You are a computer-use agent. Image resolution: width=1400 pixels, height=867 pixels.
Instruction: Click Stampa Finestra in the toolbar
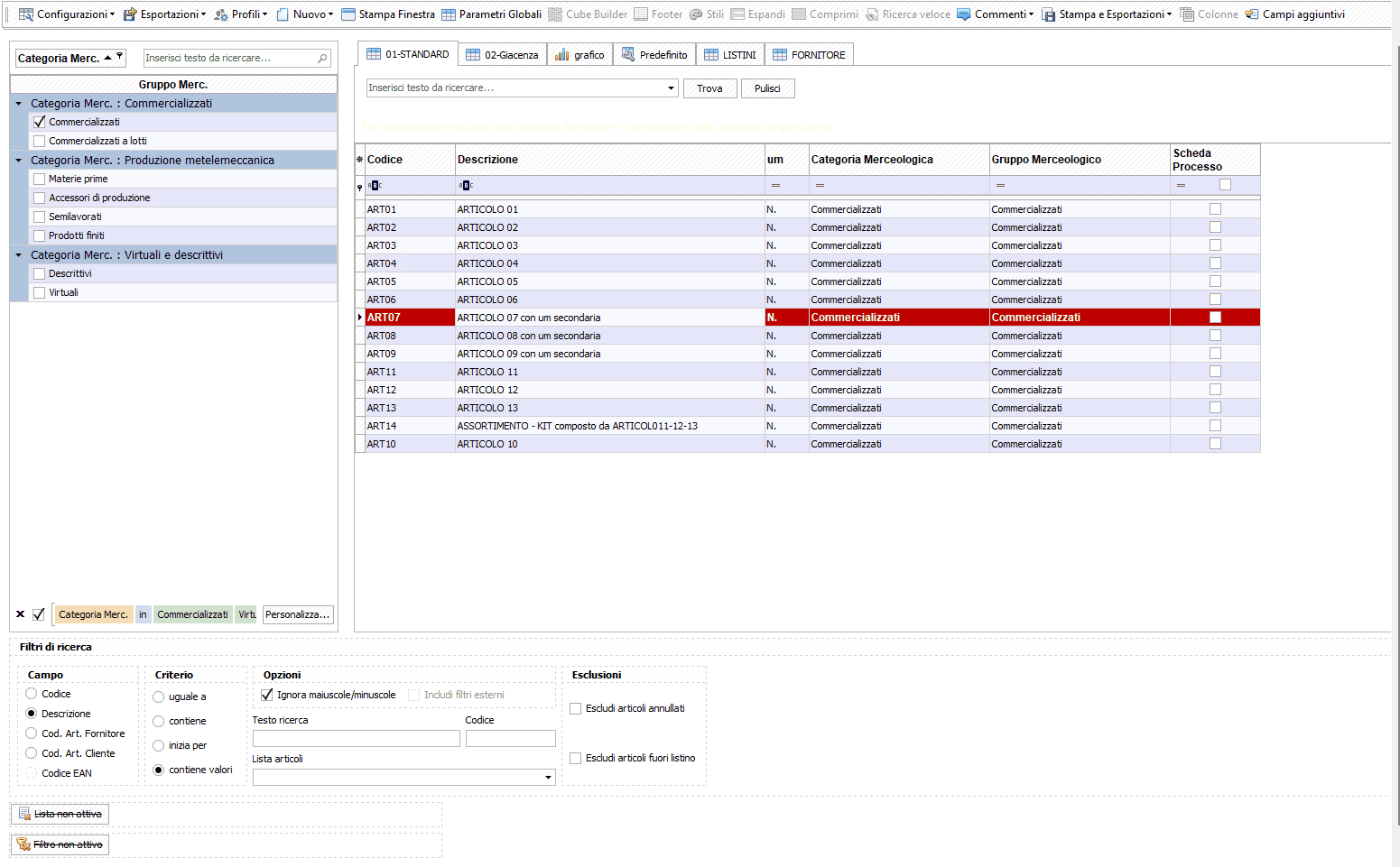(x=387, y=14)
